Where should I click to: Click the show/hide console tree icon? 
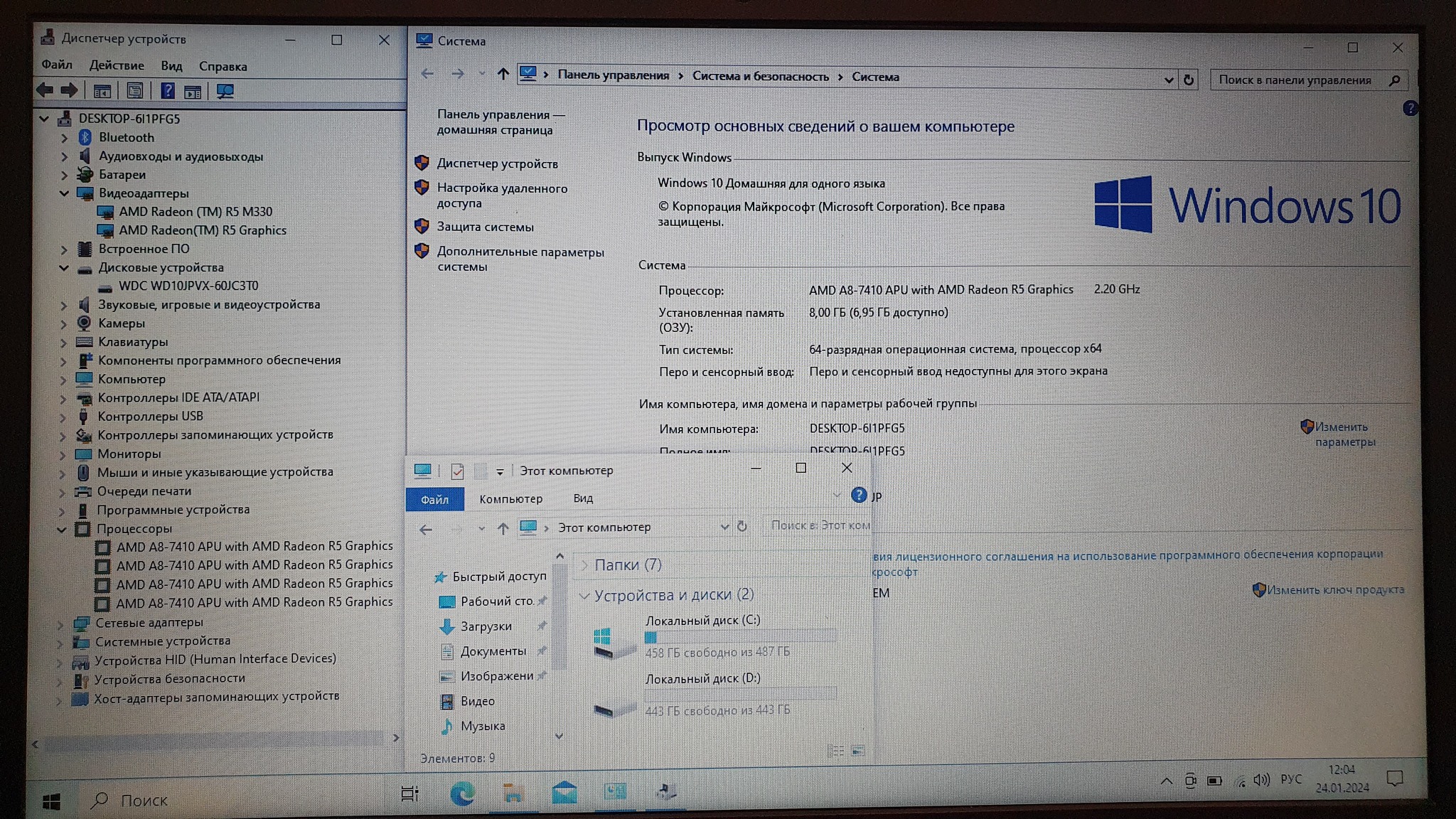(x=102, y=91)
